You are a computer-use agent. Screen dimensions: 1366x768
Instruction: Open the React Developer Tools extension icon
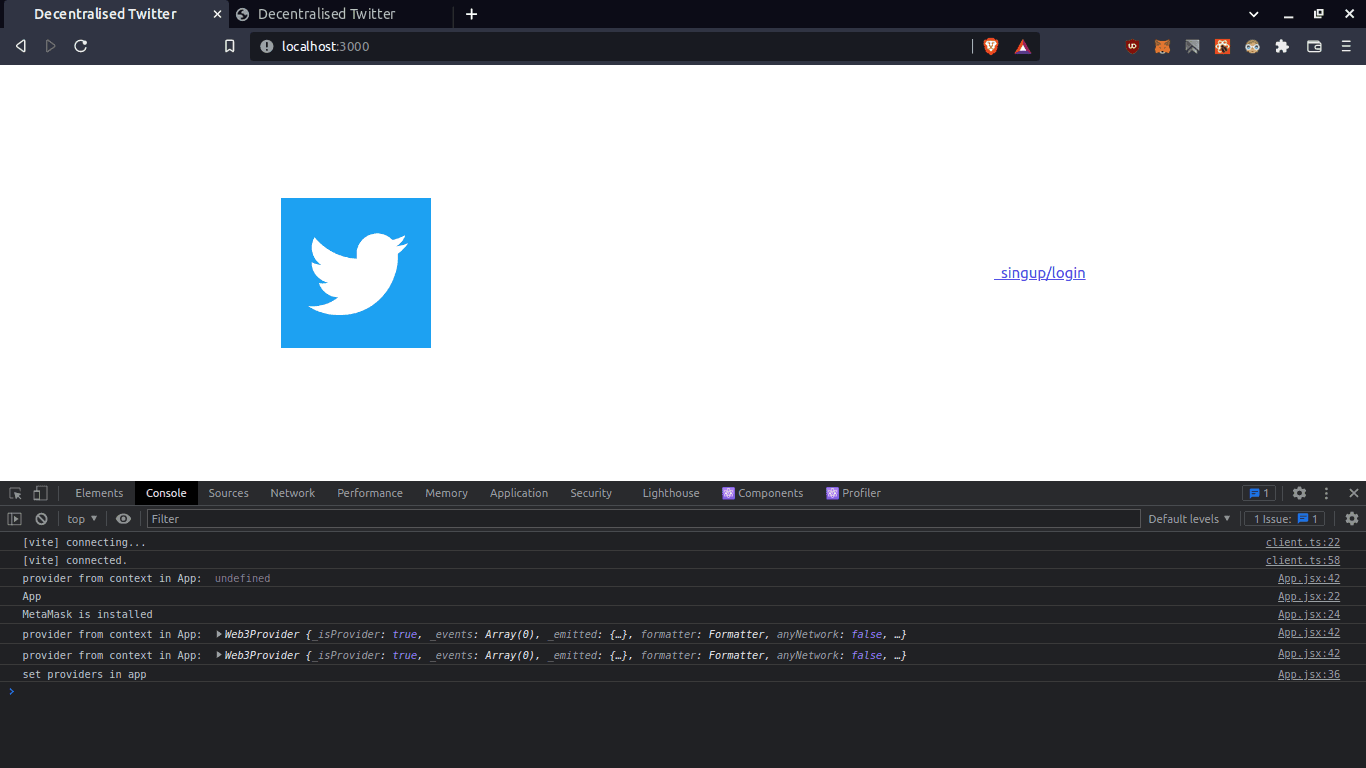point(1222,46)
